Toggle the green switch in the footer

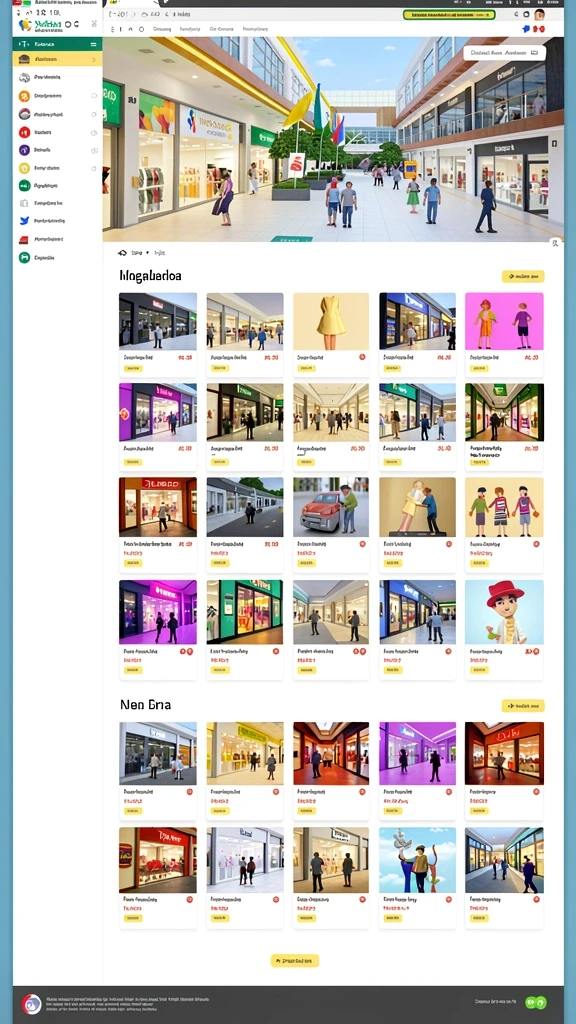(x=536, y=1002)
